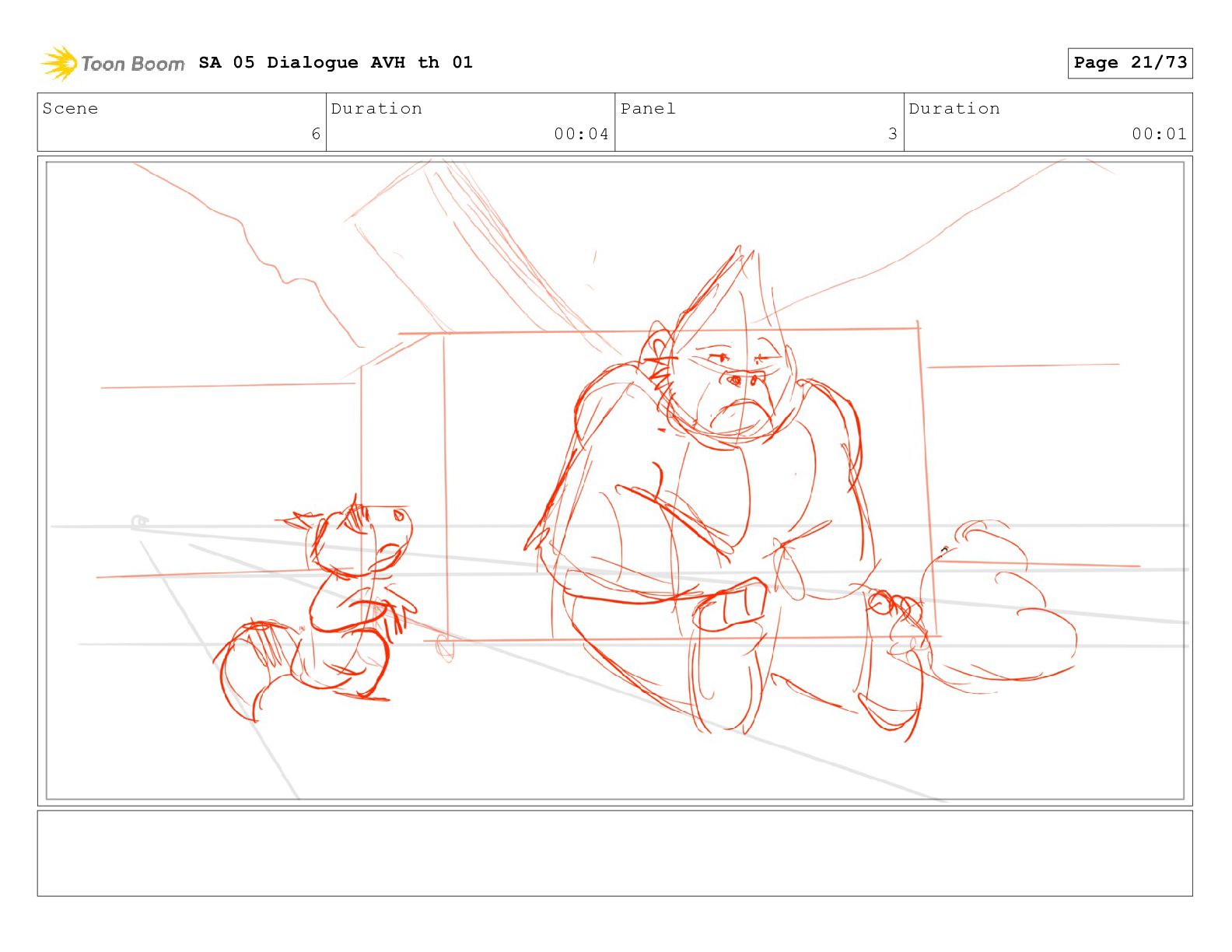1232x952 pixels.
Task: Click the scene duration value "00:04"
Action: pyautogui.click(x=581, y=134)
